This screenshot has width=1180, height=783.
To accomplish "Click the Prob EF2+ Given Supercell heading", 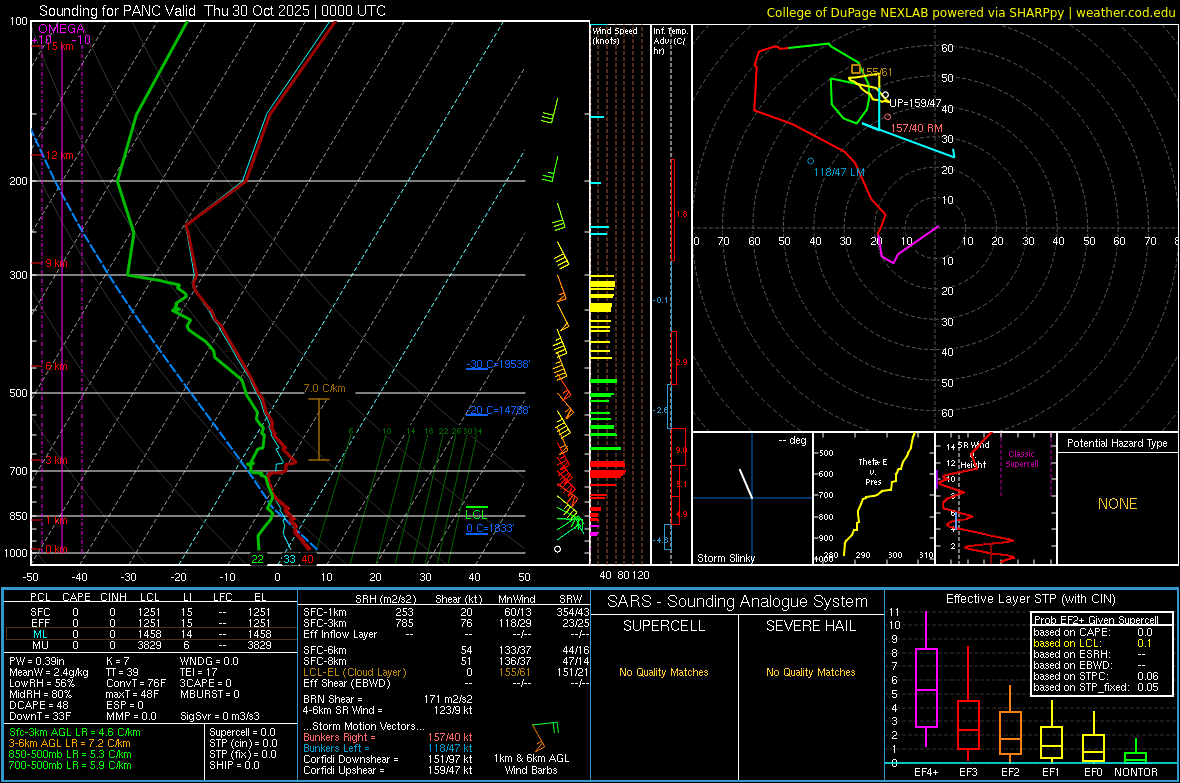I will pyautogui.click(x=1096, y=620).
